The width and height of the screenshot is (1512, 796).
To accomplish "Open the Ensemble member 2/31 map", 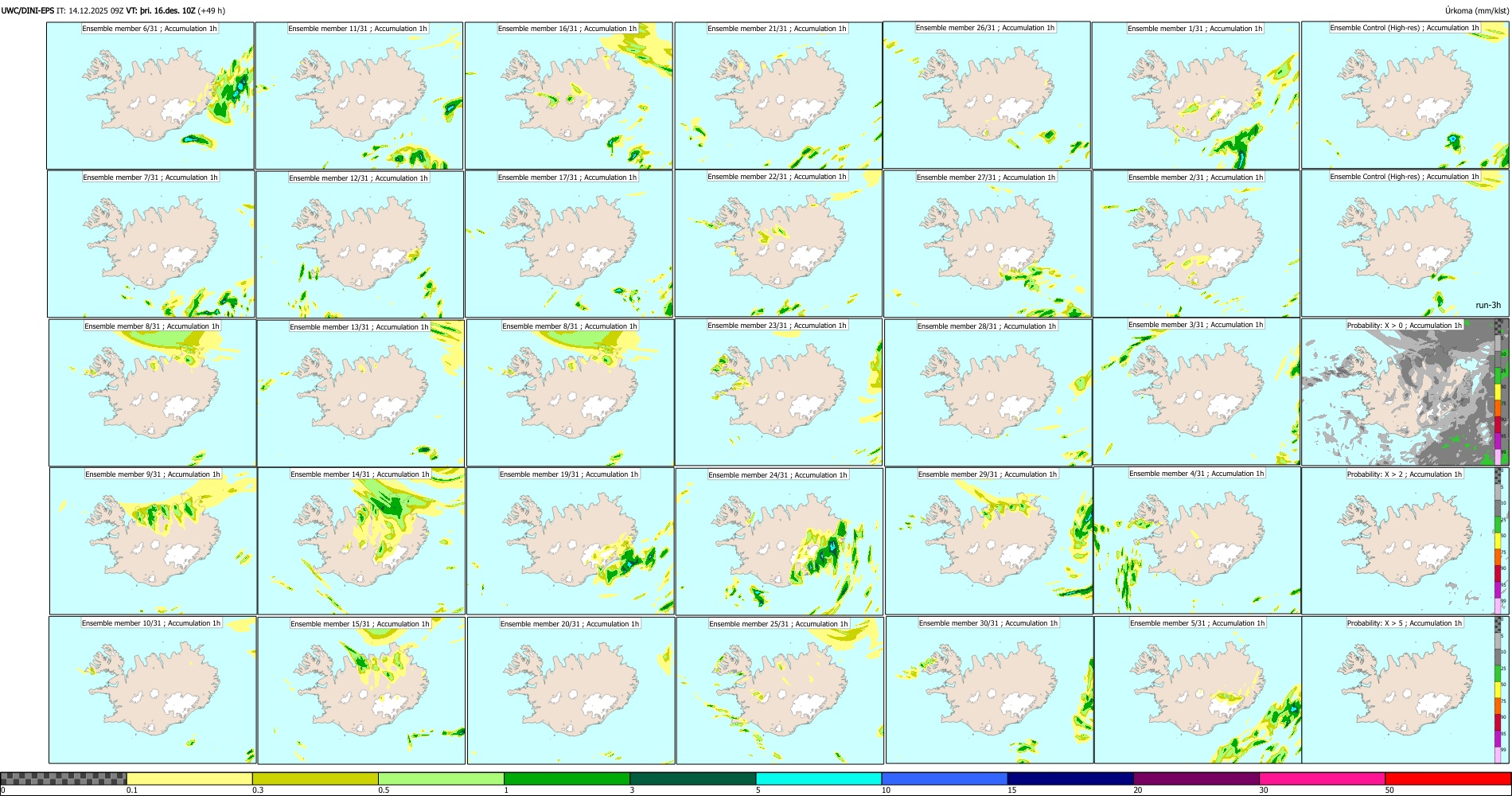I will (1197, 244).
